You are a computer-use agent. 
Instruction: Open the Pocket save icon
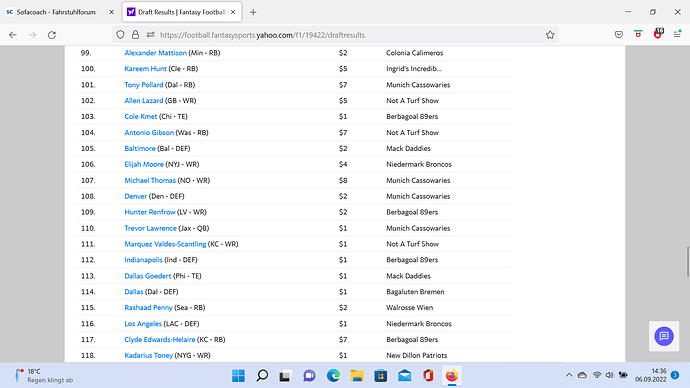coord(619,35)
